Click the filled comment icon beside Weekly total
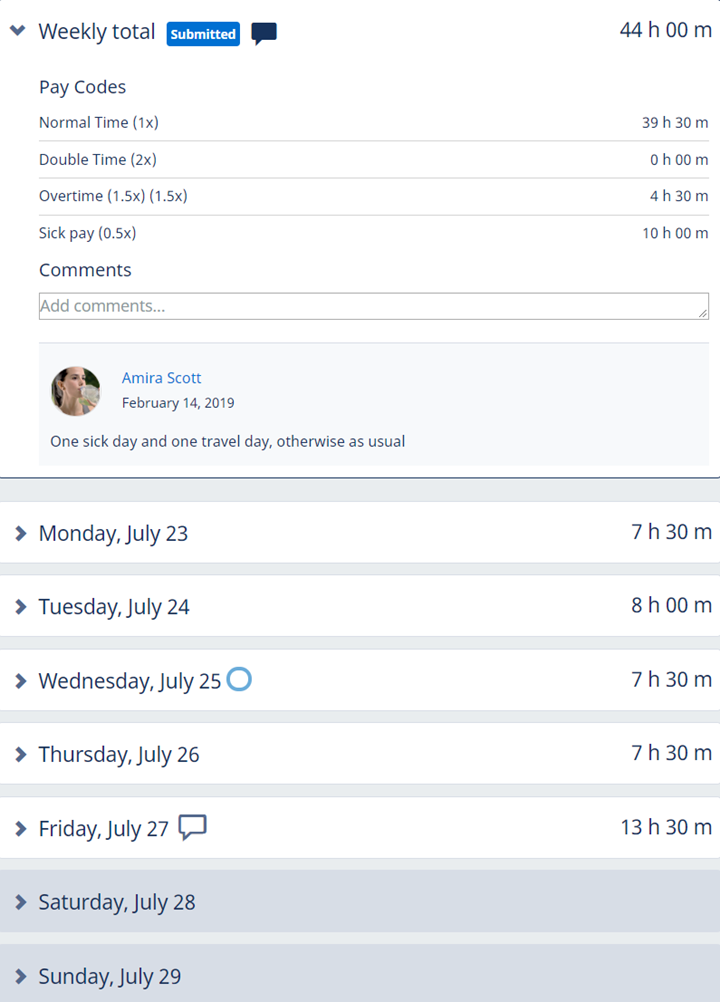 (264, 34)
